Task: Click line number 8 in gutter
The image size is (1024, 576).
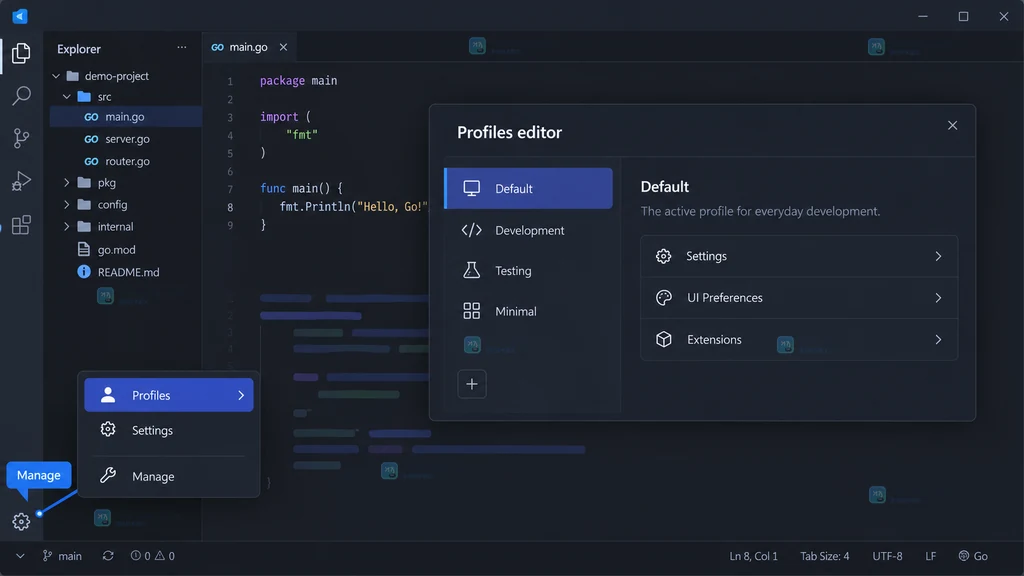Action: [x=230, y=207]
